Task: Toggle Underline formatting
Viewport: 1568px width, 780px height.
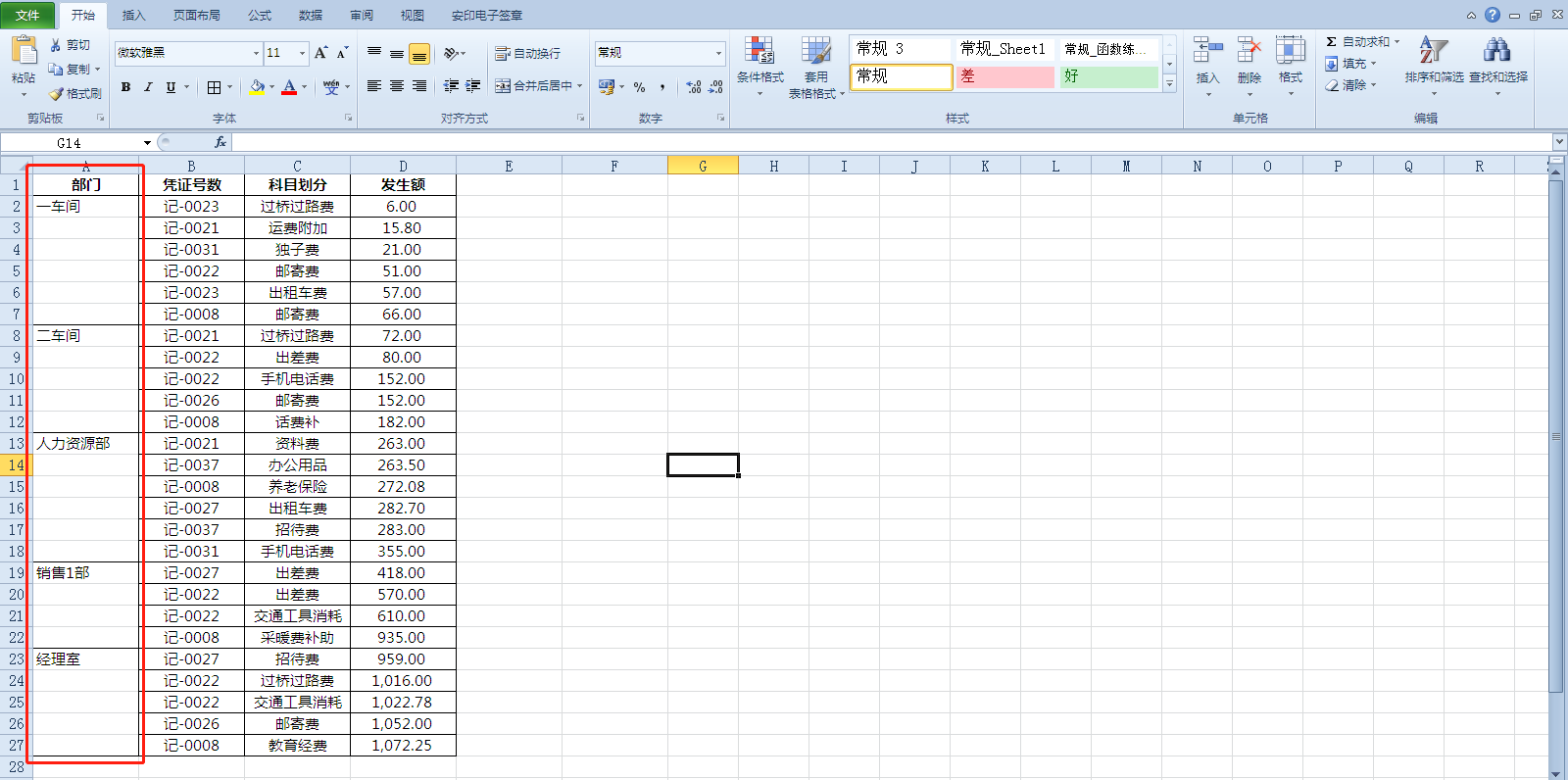Action: 171,87
